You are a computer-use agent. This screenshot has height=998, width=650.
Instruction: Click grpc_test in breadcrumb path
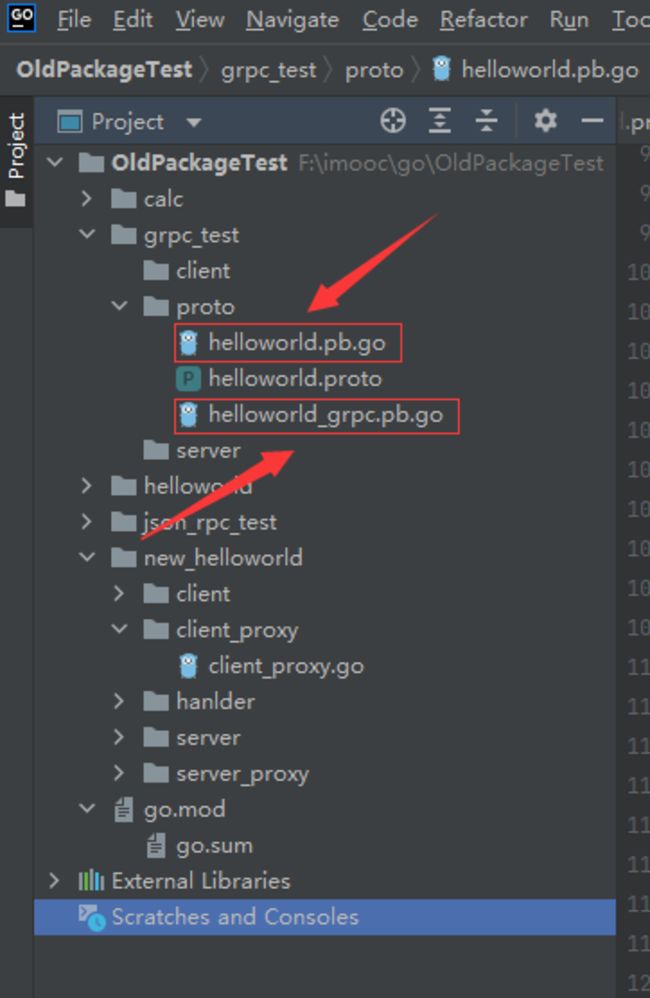coord(269,70)
